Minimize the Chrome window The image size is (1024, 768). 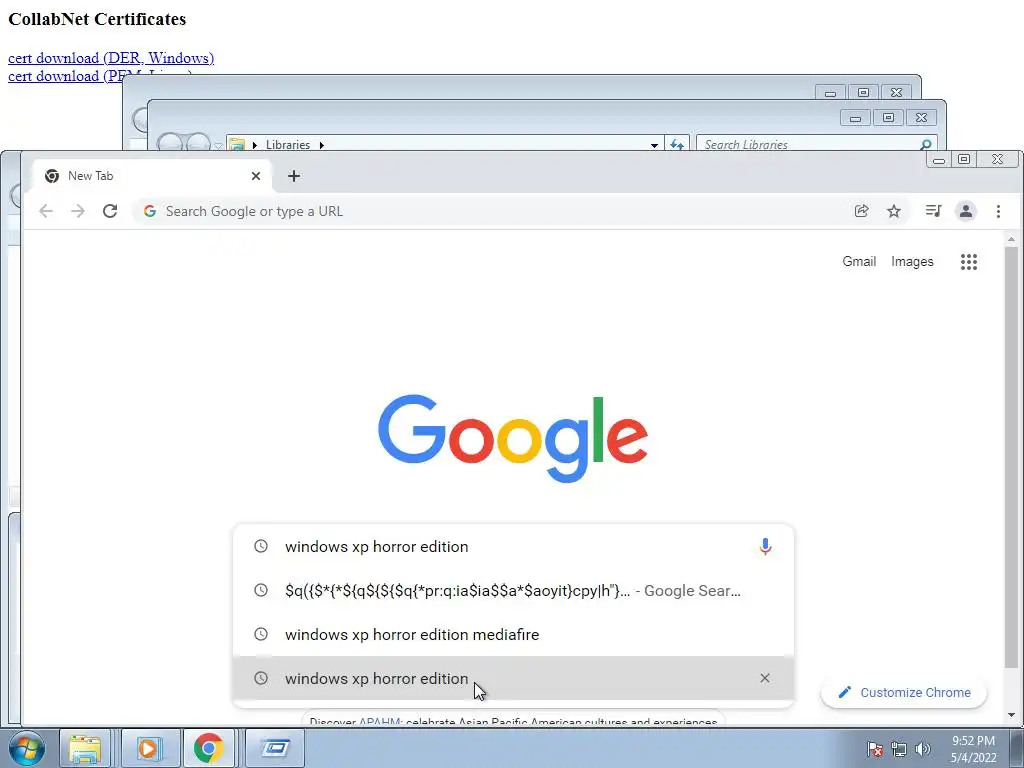(939, 159)
